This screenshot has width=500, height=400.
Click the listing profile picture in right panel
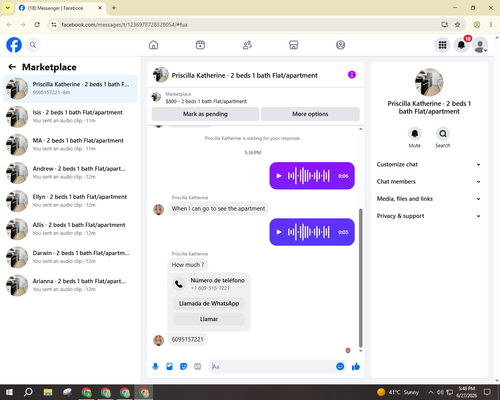point(429,83)
